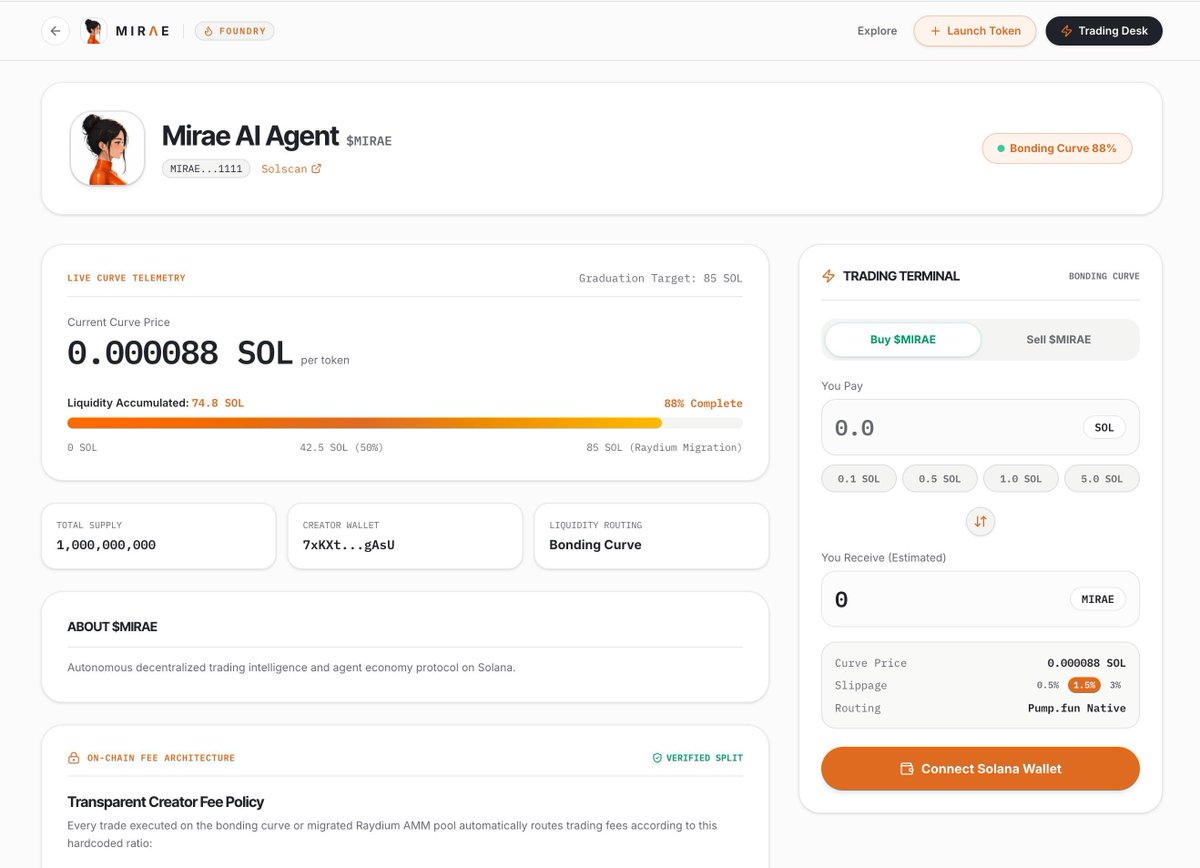Select the Verified Split shield badge

pos(697,758)
